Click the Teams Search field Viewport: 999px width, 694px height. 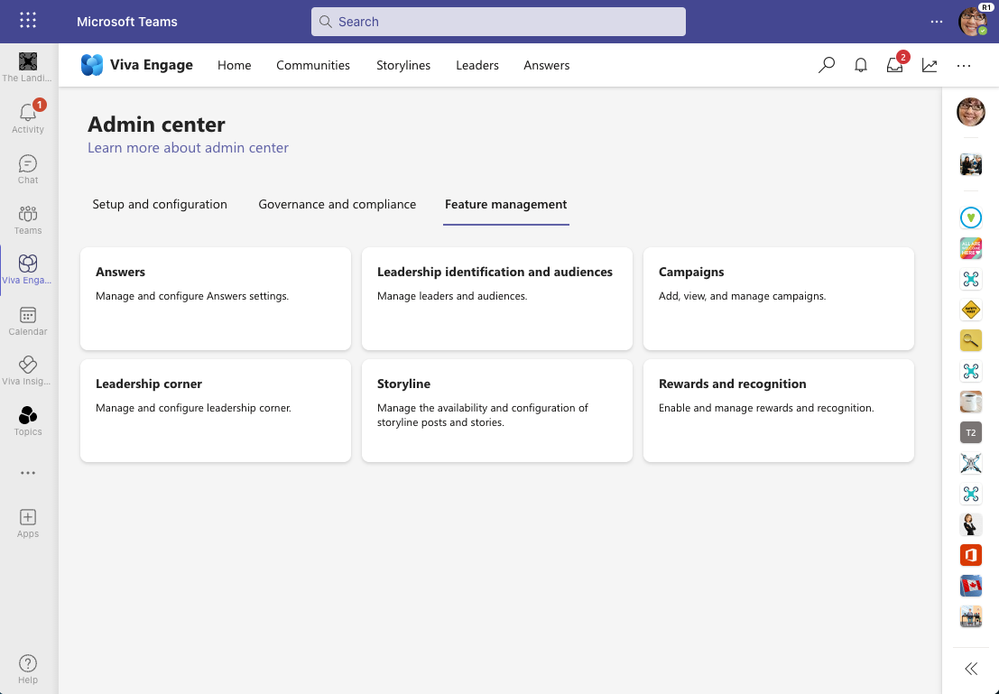click(498, 22)
